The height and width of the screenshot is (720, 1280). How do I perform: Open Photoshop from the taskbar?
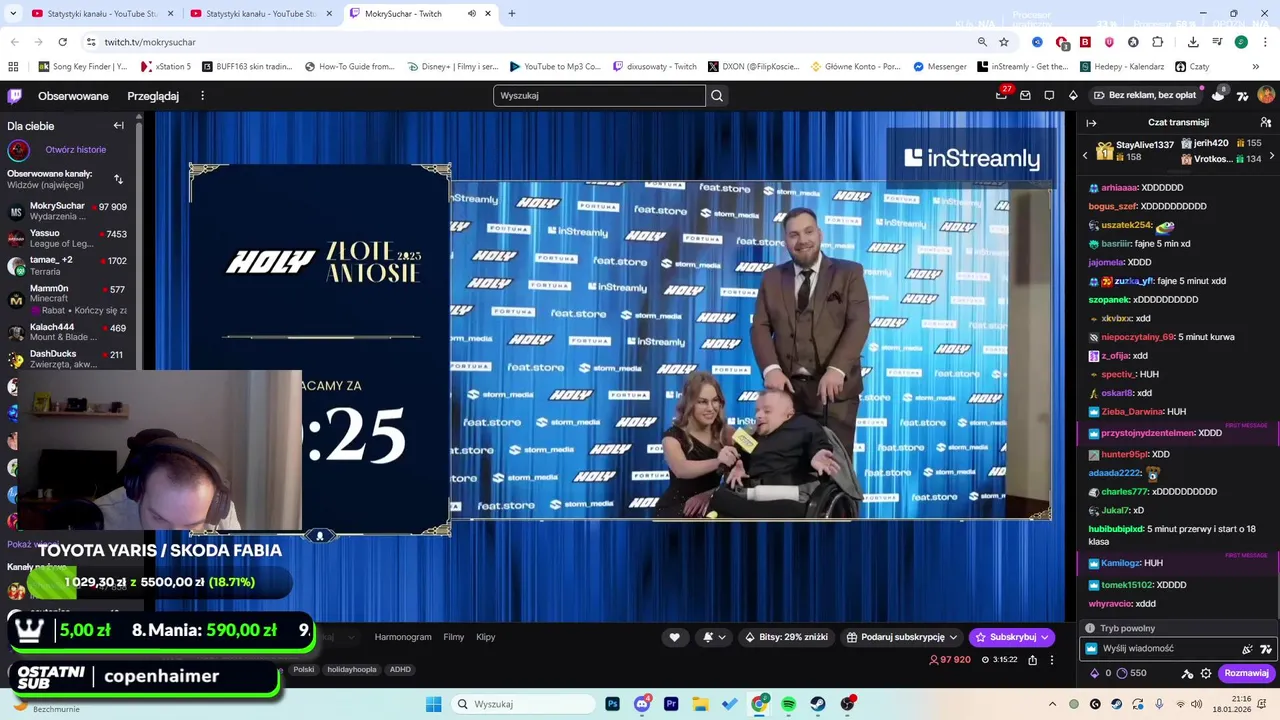[612, 704]
